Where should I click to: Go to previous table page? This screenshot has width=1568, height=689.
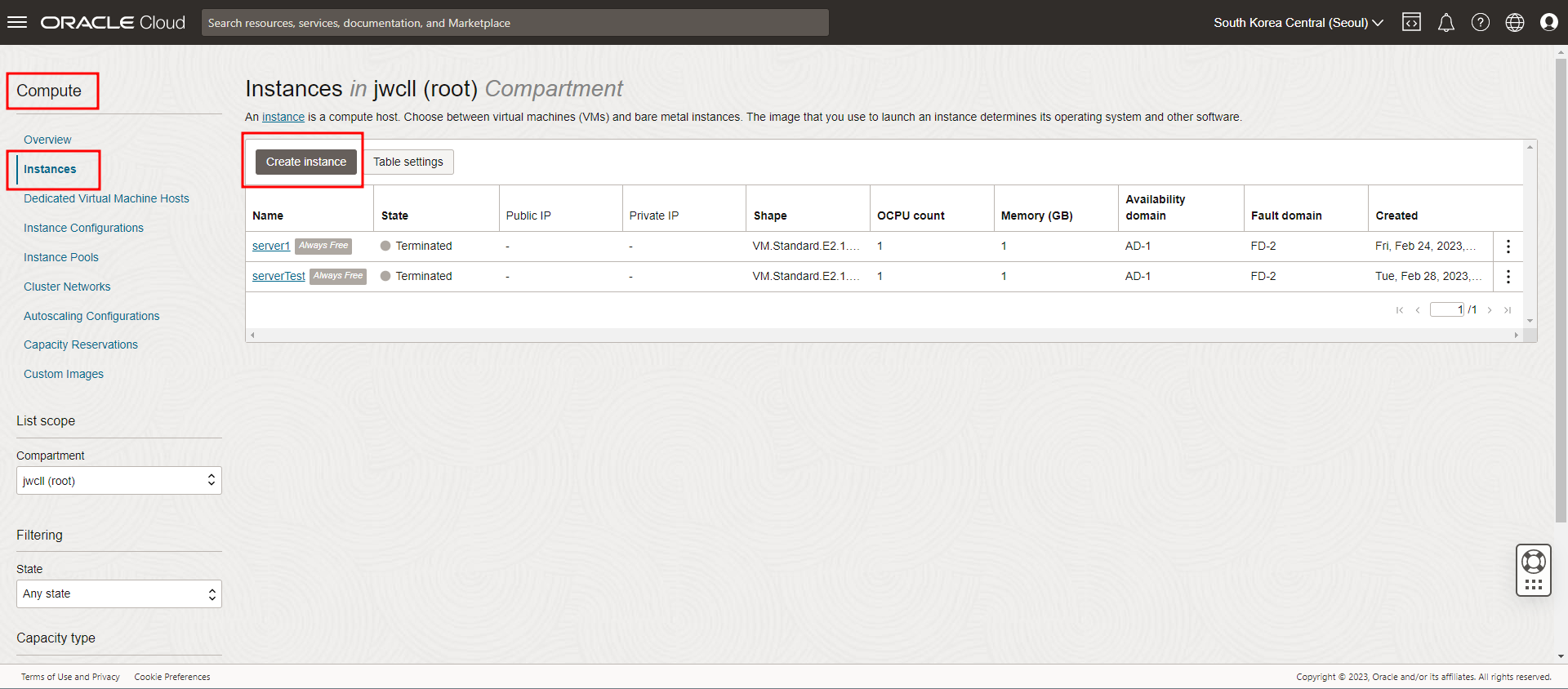(1418, 310)
